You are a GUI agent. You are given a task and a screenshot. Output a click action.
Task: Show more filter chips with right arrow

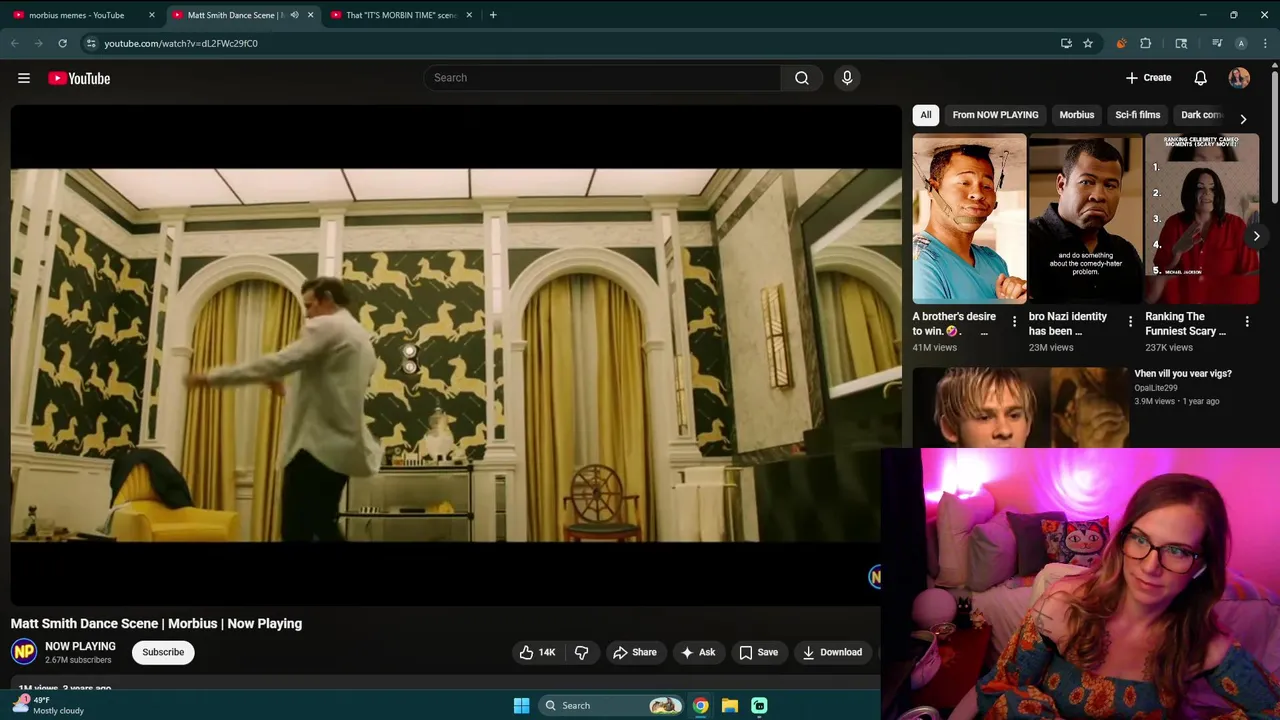pyautogui.click(x=1243, y=118)
